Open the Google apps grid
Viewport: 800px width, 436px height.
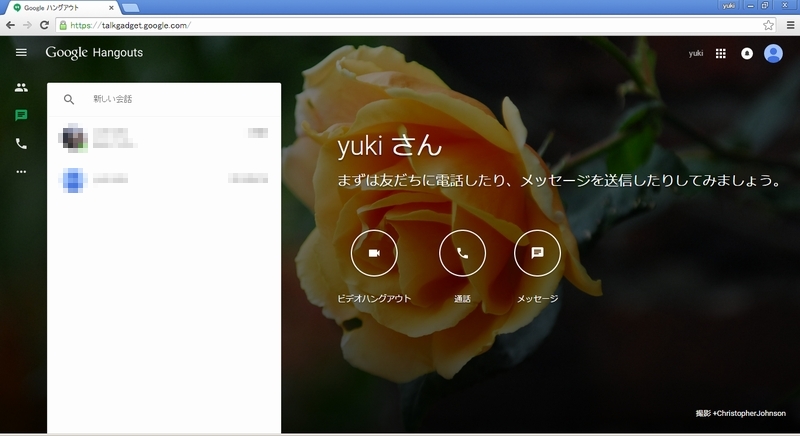tap(720, 54)
